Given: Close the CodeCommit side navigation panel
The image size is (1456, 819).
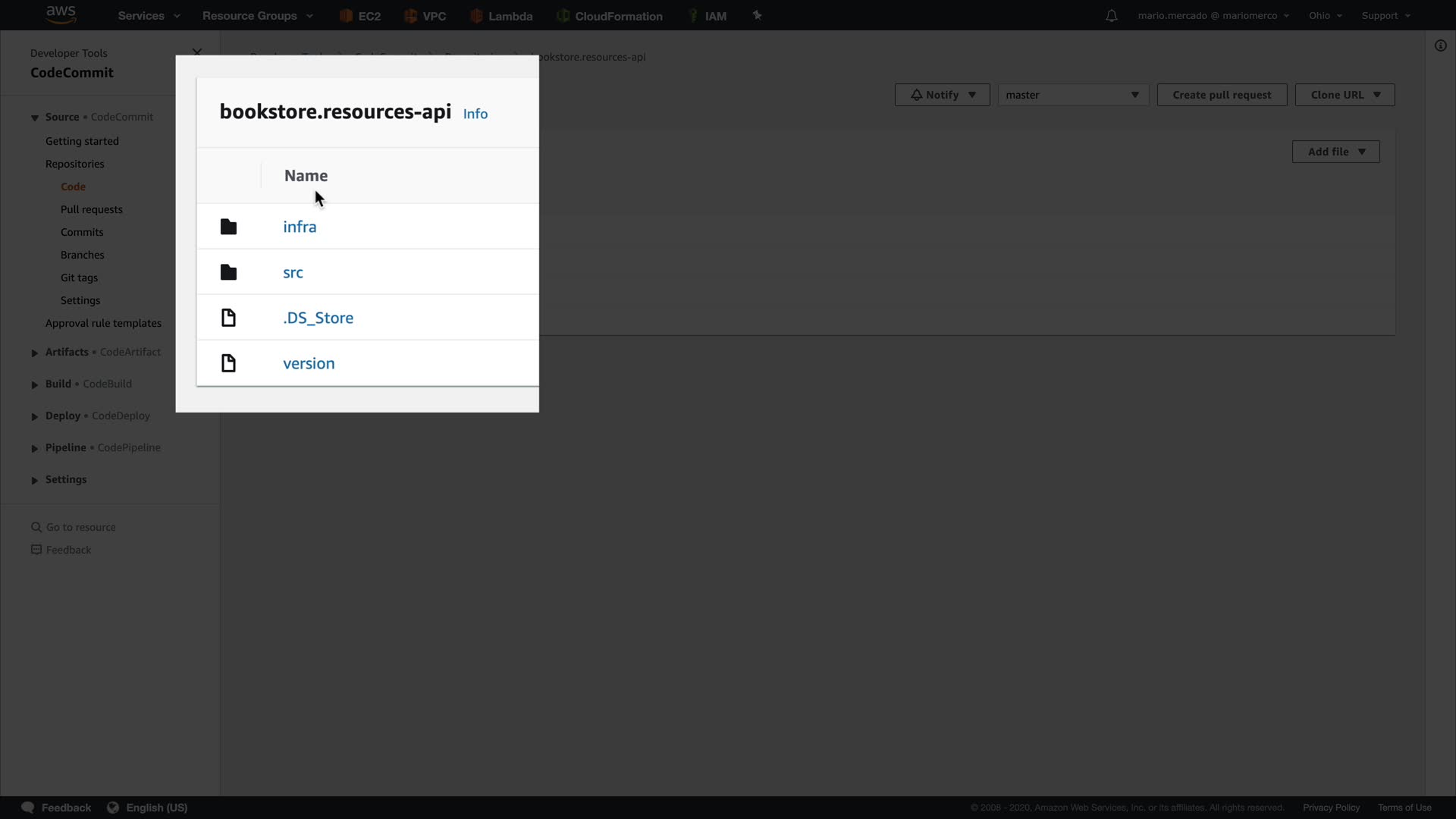Looking at the screenshot, I should tap(197, 52).
